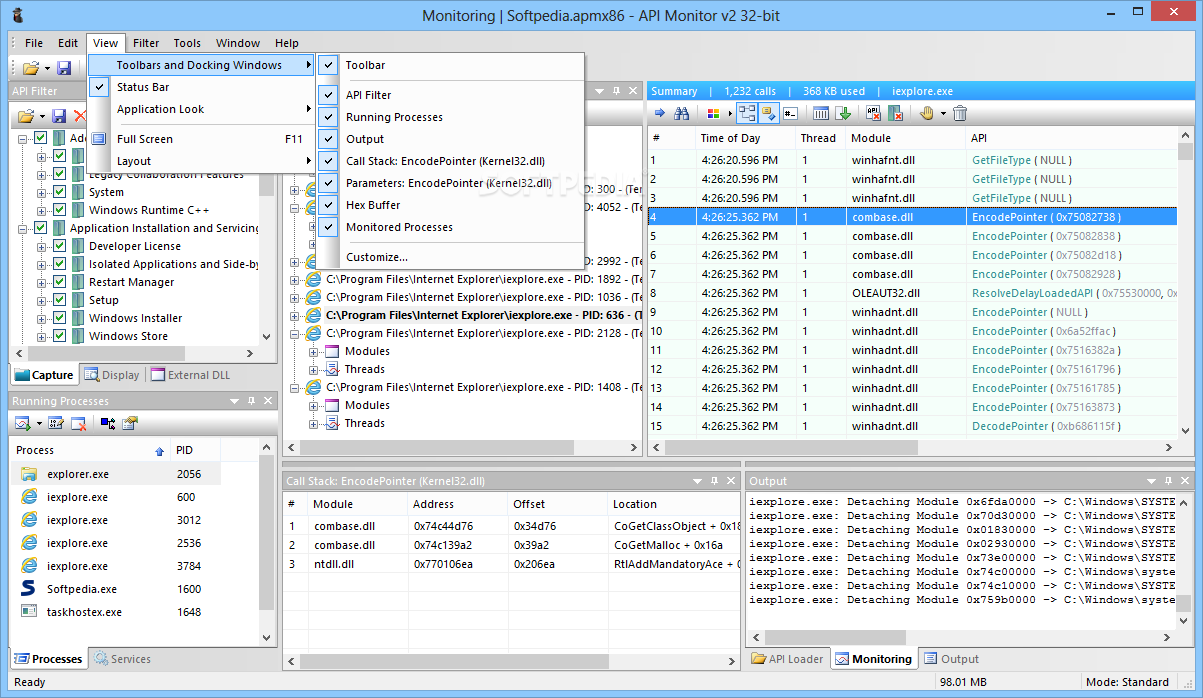Click the save icon in API Filter toolbar
This screenshot has height=698, width=1203.
point(59,117)
